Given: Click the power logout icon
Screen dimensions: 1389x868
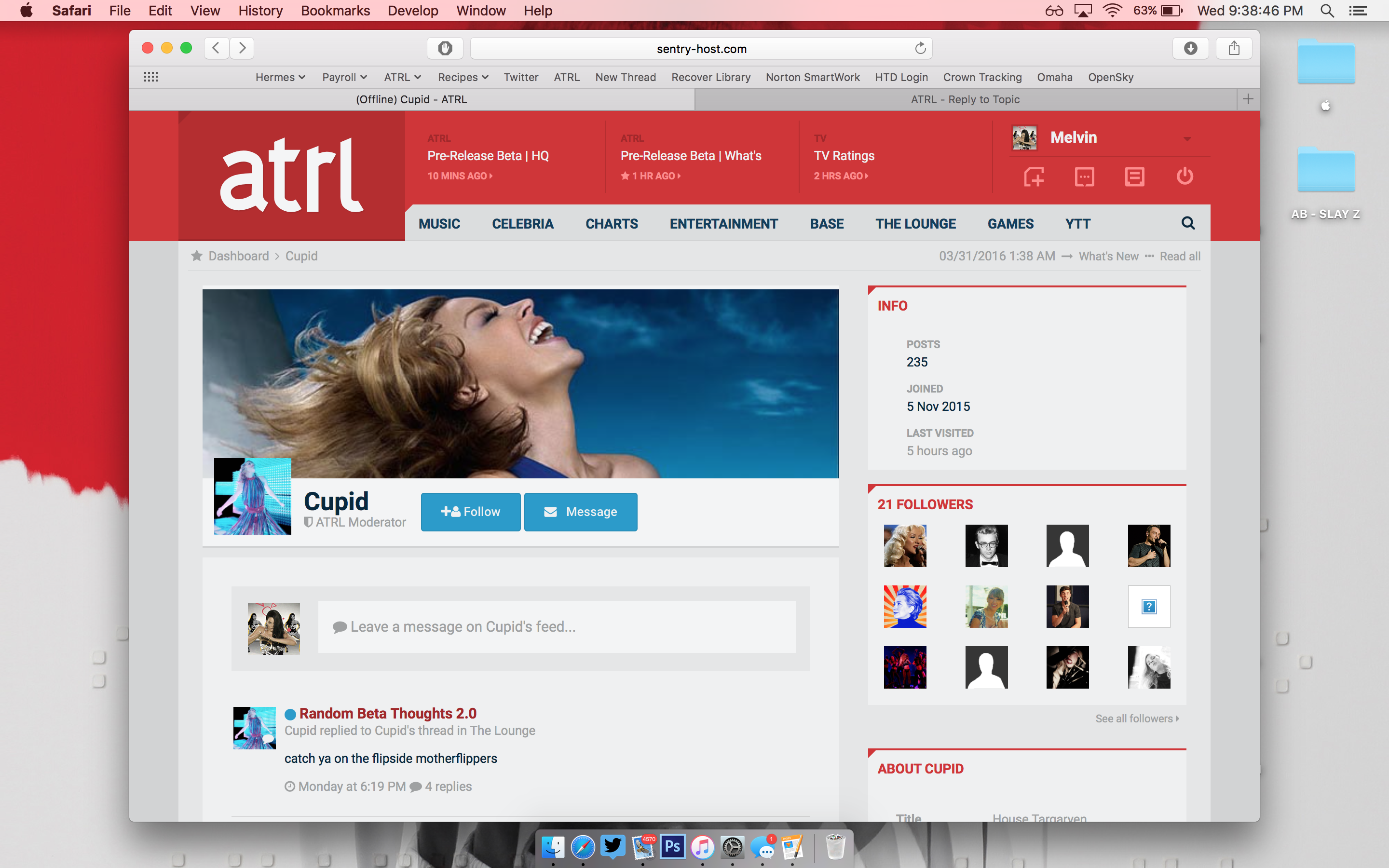Looking at the screenshot, I should 1185,176.
